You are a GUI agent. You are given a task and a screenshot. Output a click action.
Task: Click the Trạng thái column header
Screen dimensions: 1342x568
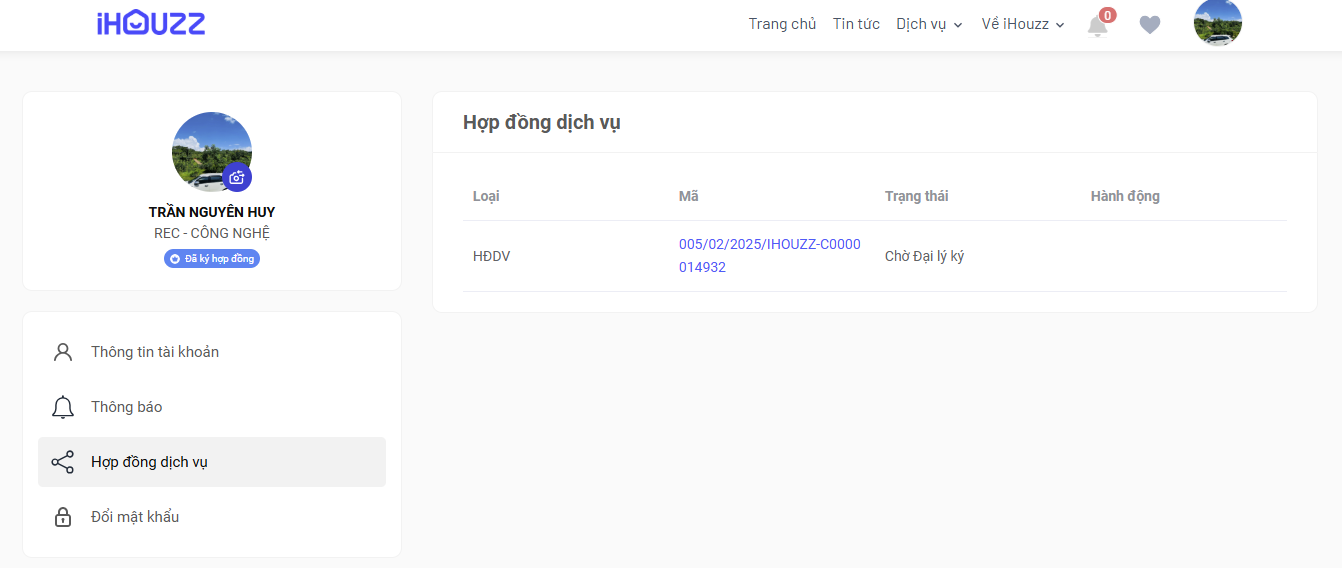coord(916,196)
